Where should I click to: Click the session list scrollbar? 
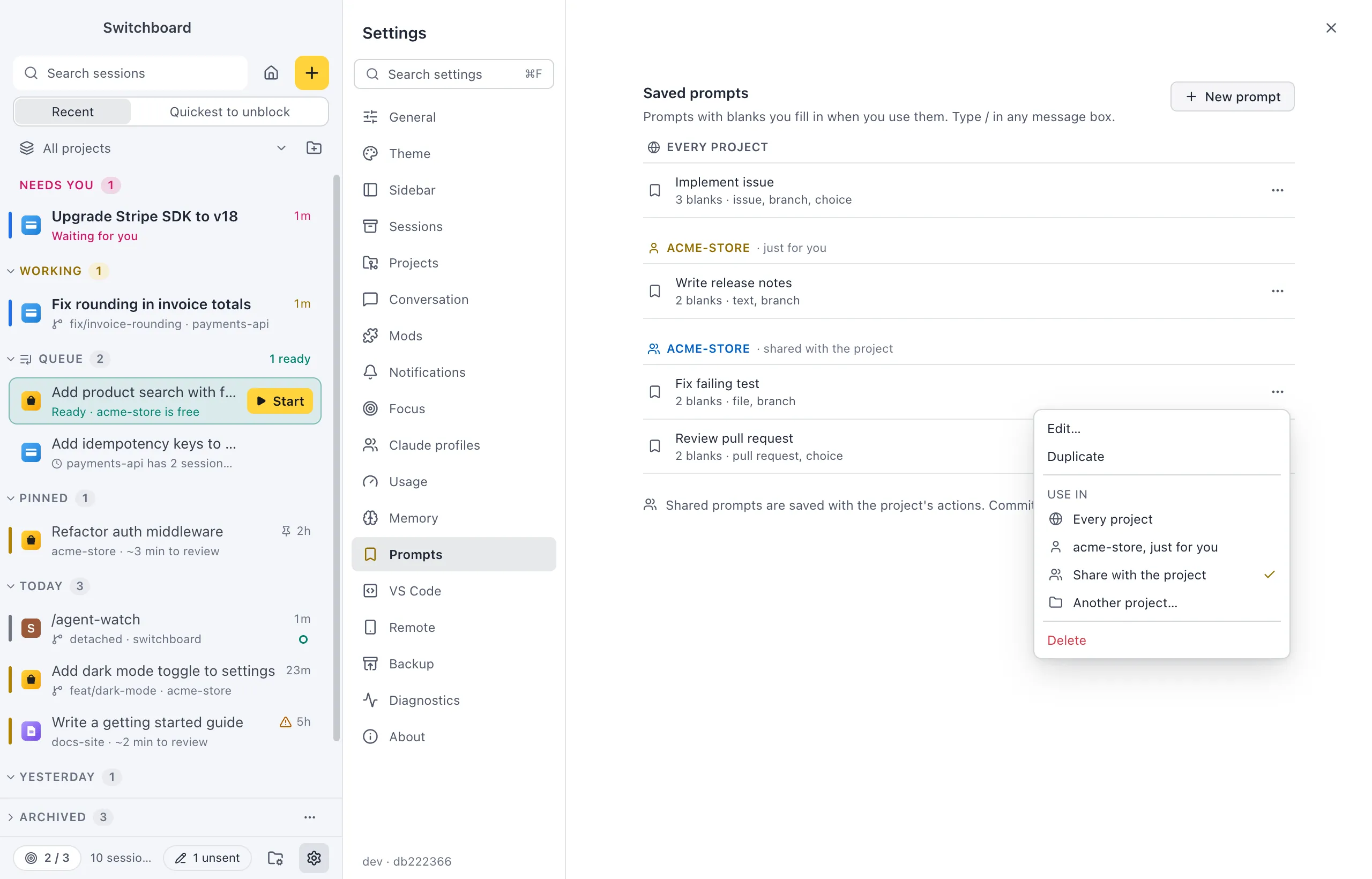[x=337, y=457]
